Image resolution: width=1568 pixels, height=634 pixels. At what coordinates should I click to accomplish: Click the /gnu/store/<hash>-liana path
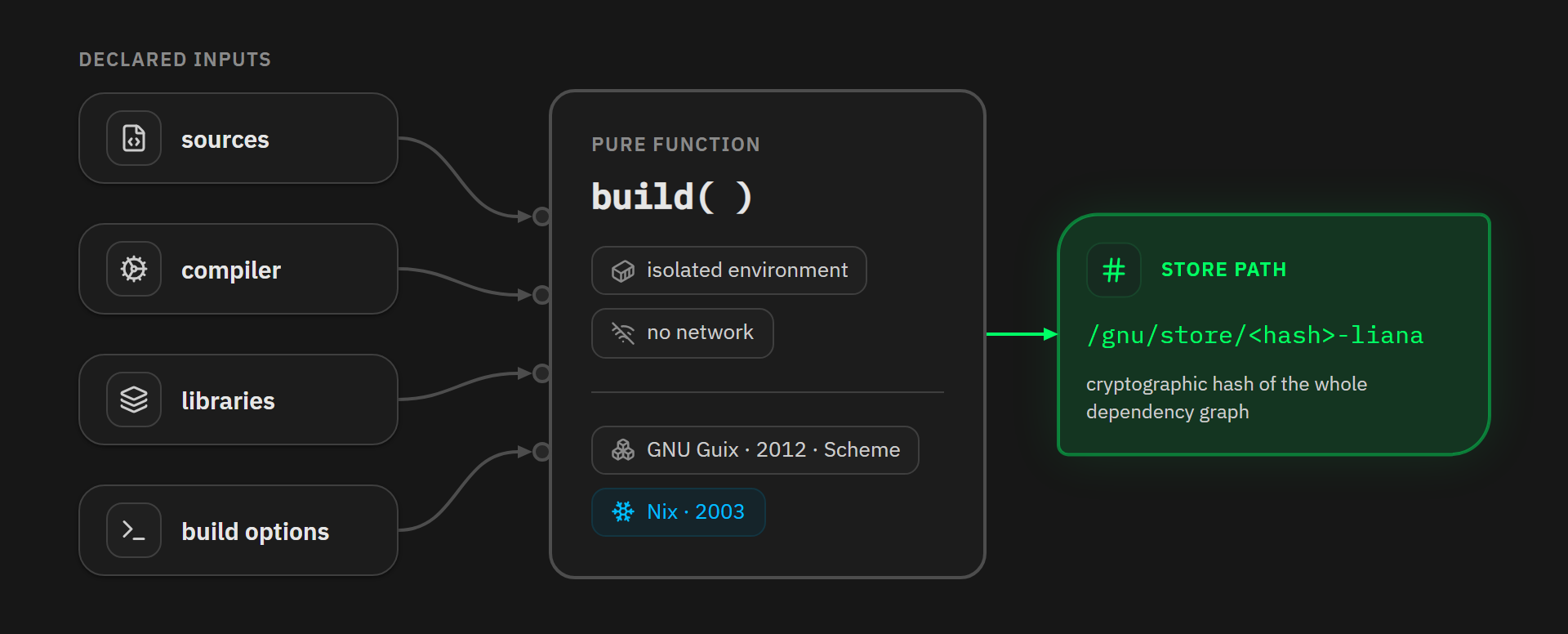coord(1254,335)
